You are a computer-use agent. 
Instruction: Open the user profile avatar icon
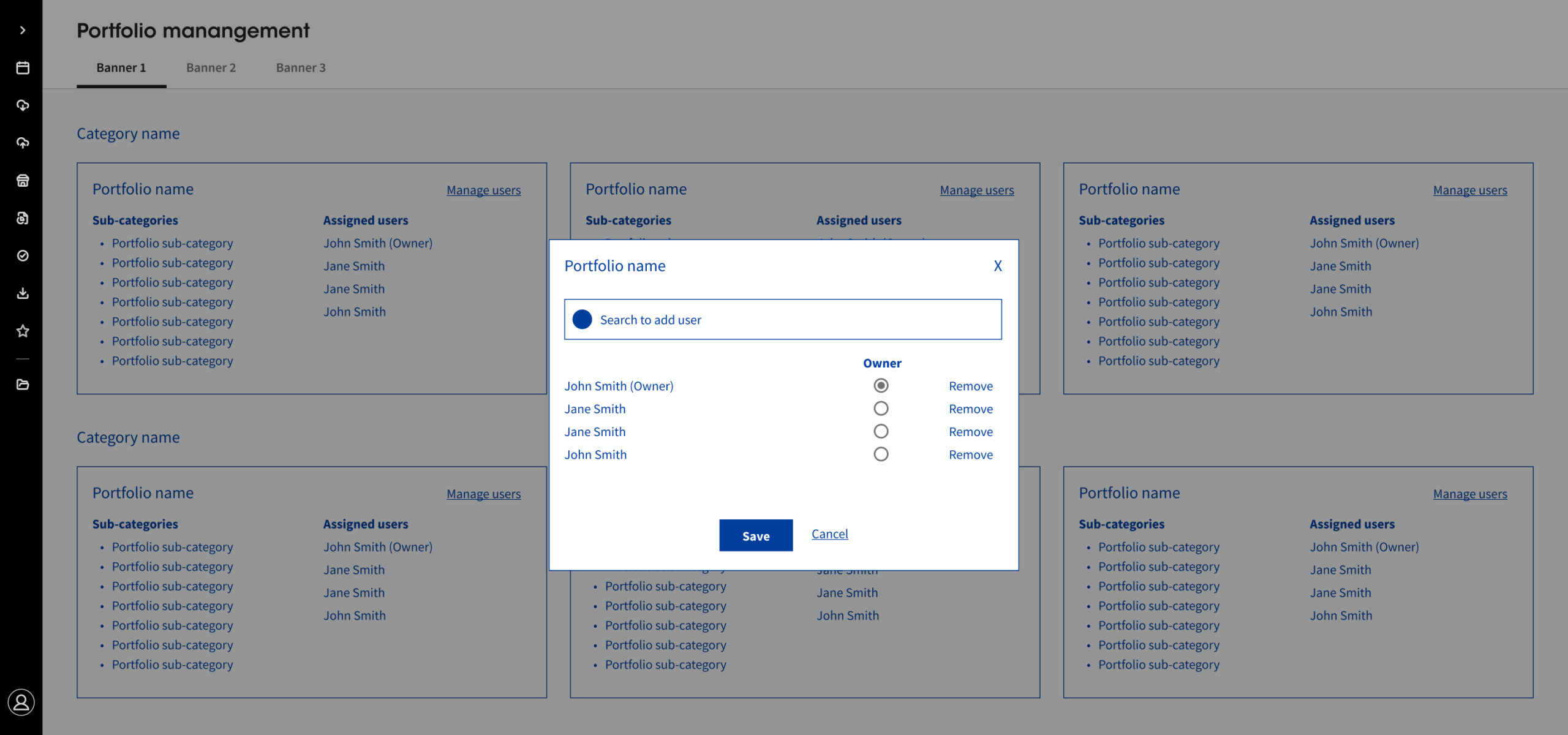(21, 702)
